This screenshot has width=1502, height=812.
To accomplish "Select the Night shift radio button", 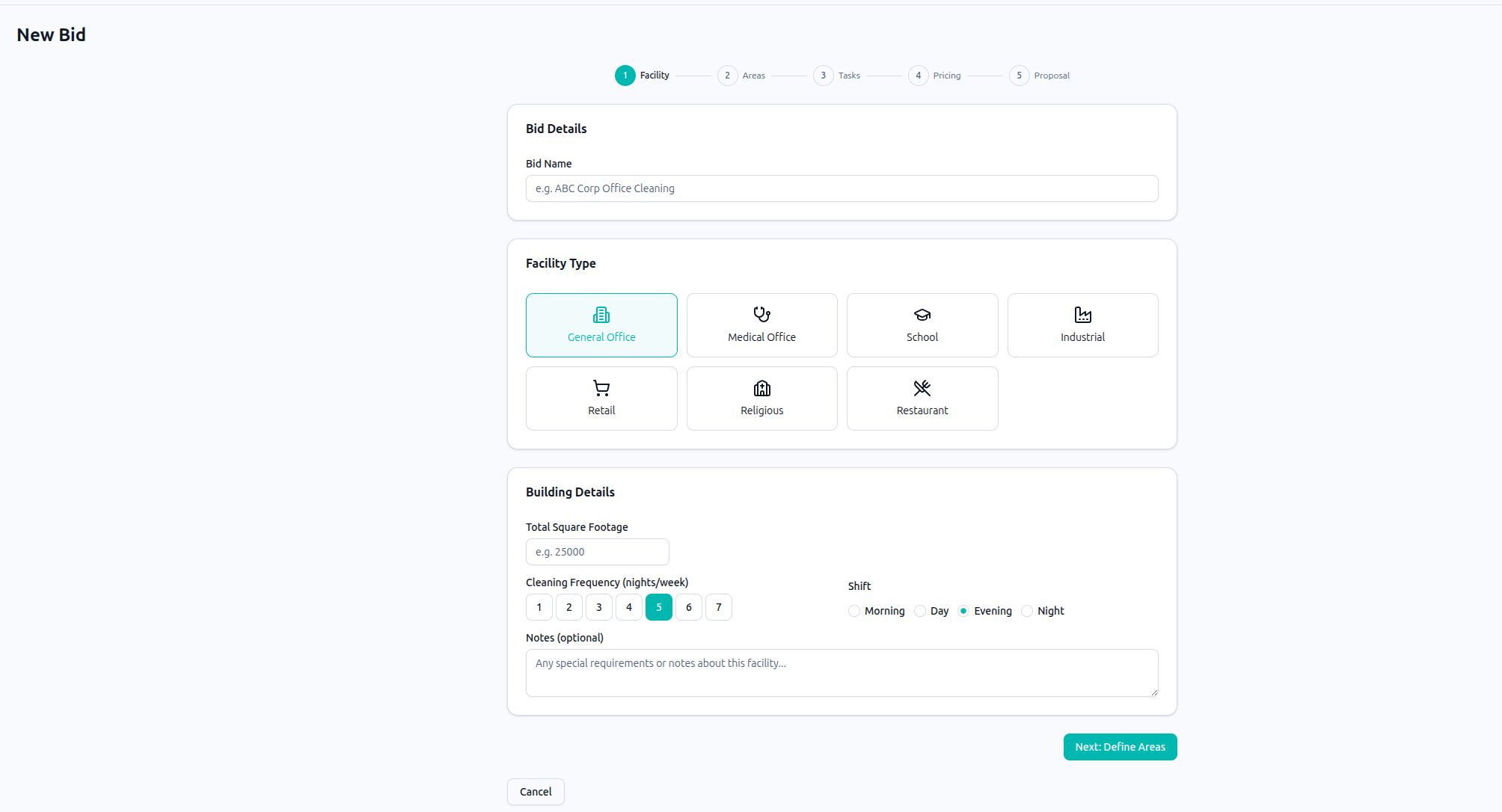I will click(x=1027, y=611).
